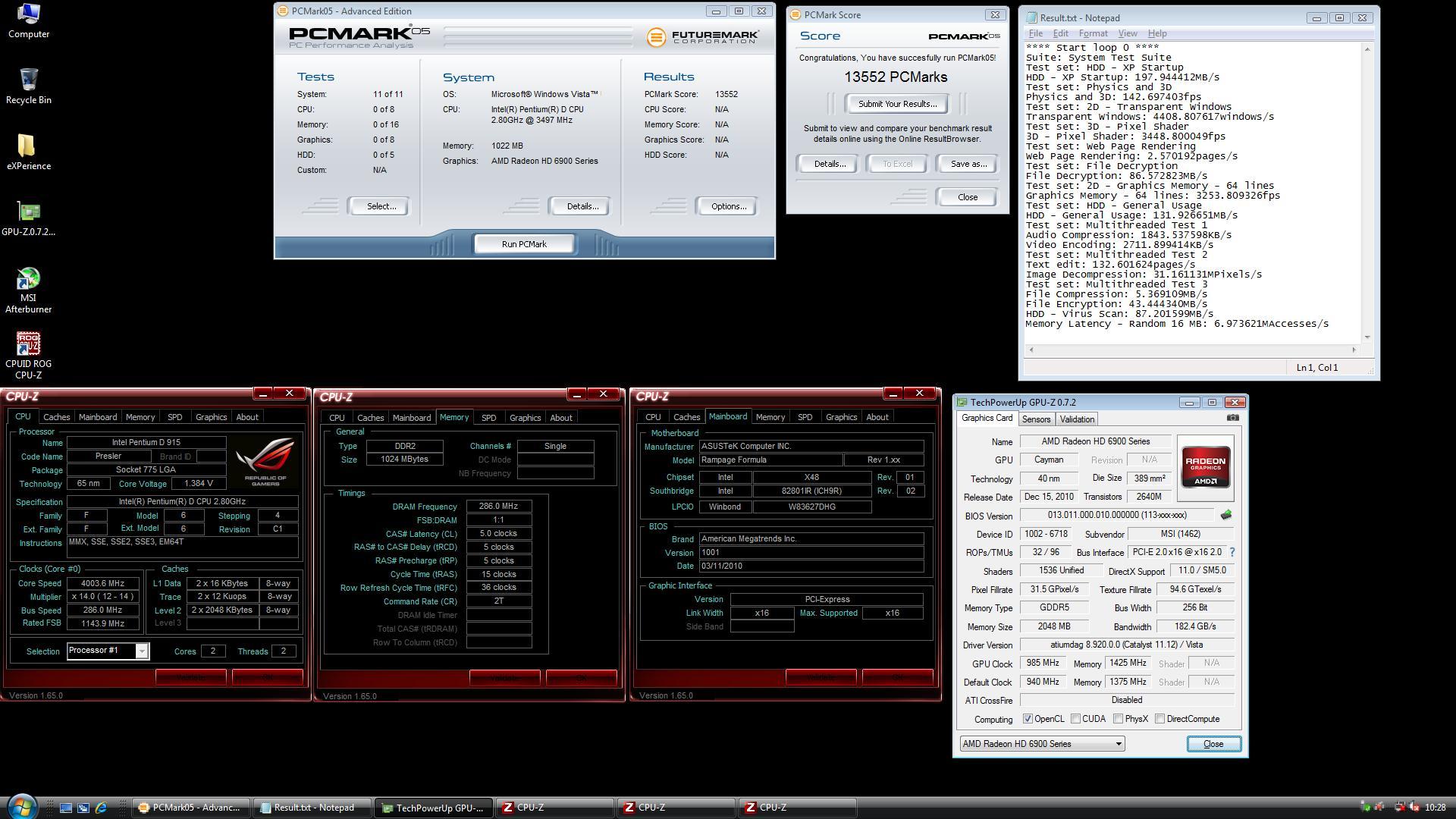The width and height of the screenshot is (1456, 819).
Task: Click the Show Desktop quick launch icon
Action: coord(66,808)
